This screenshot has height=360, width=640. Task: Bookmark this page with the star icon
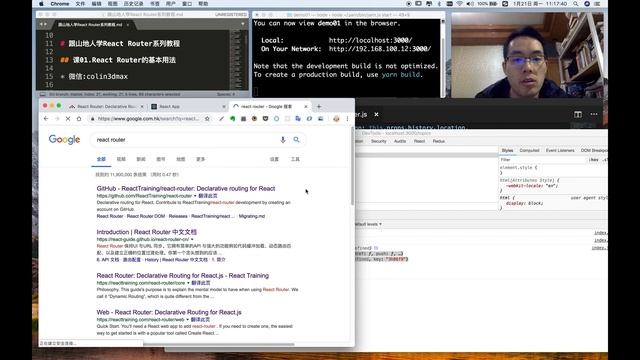pos(207,119)
